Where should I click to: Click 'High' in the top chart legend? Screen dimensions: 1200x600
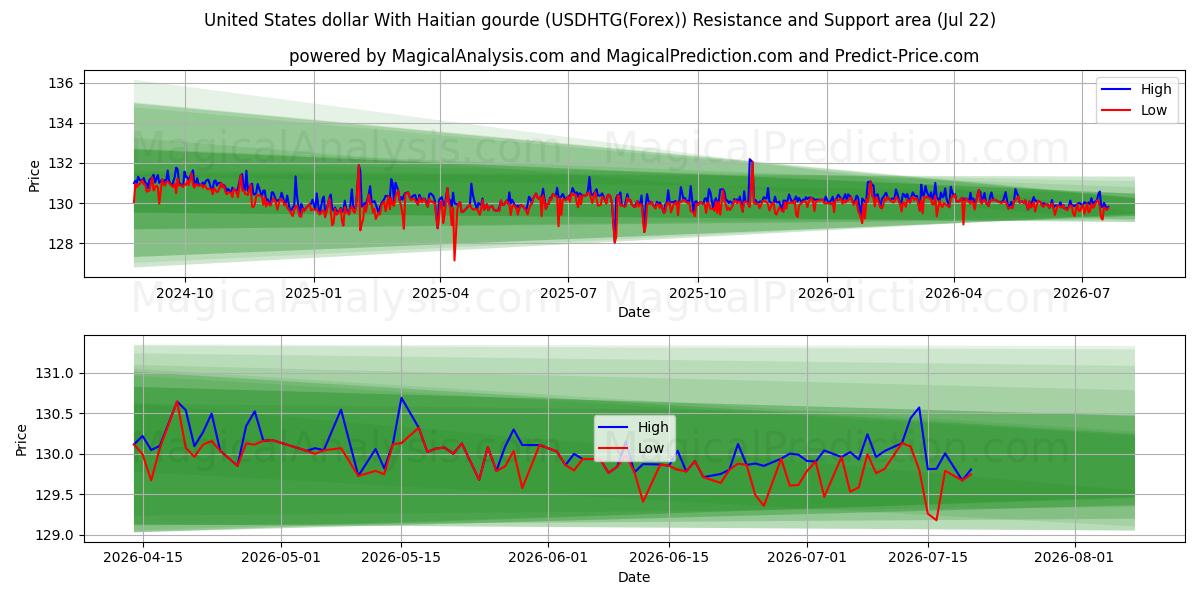click(1156, 89)
